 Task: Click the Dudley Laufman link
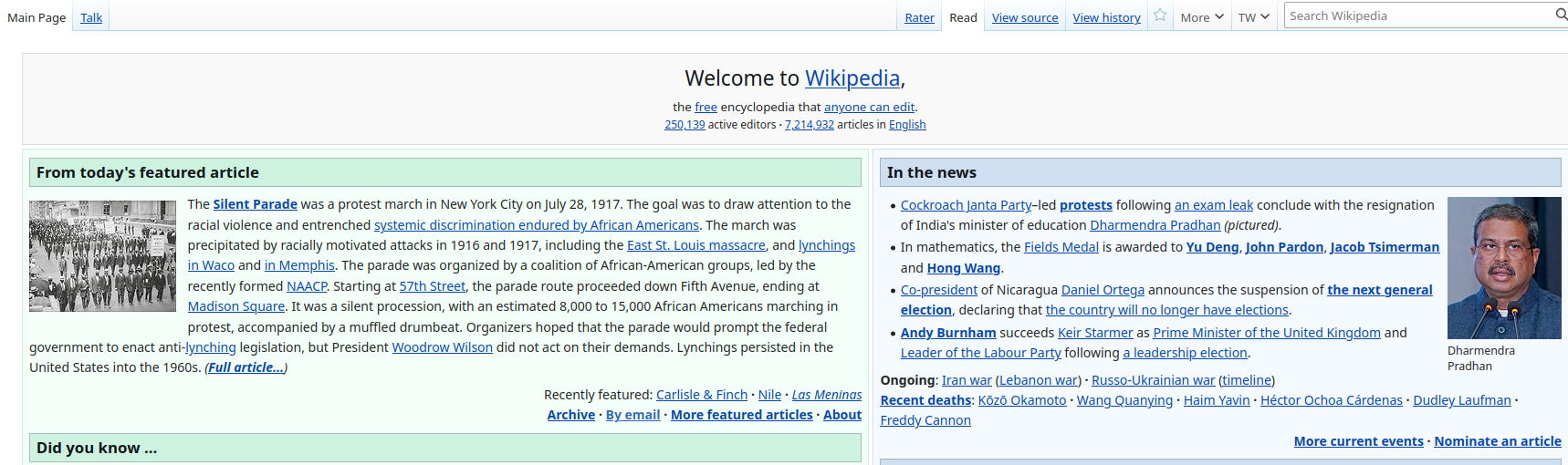point(1462,400)
